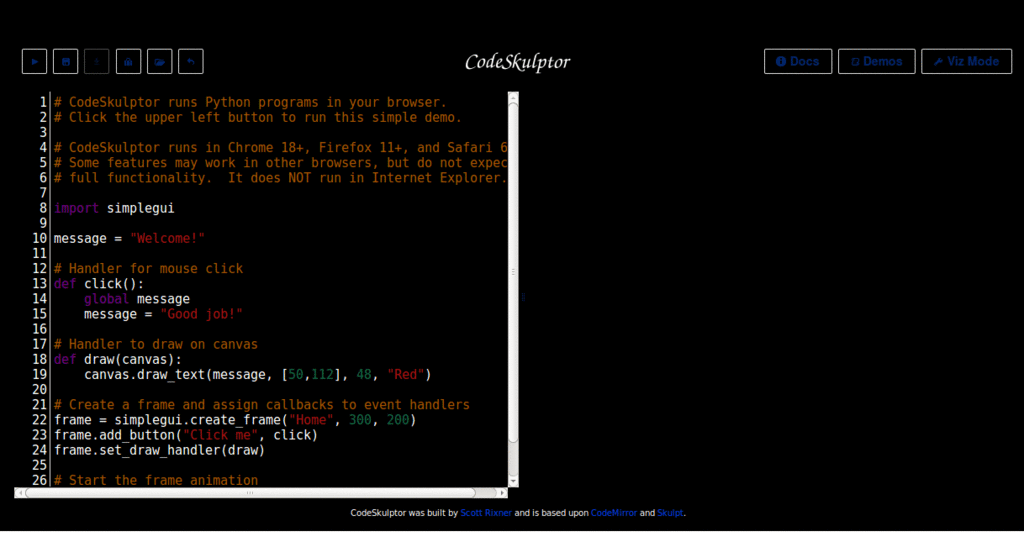Click the dimmed download icon in the toolbar

point(97,61)
